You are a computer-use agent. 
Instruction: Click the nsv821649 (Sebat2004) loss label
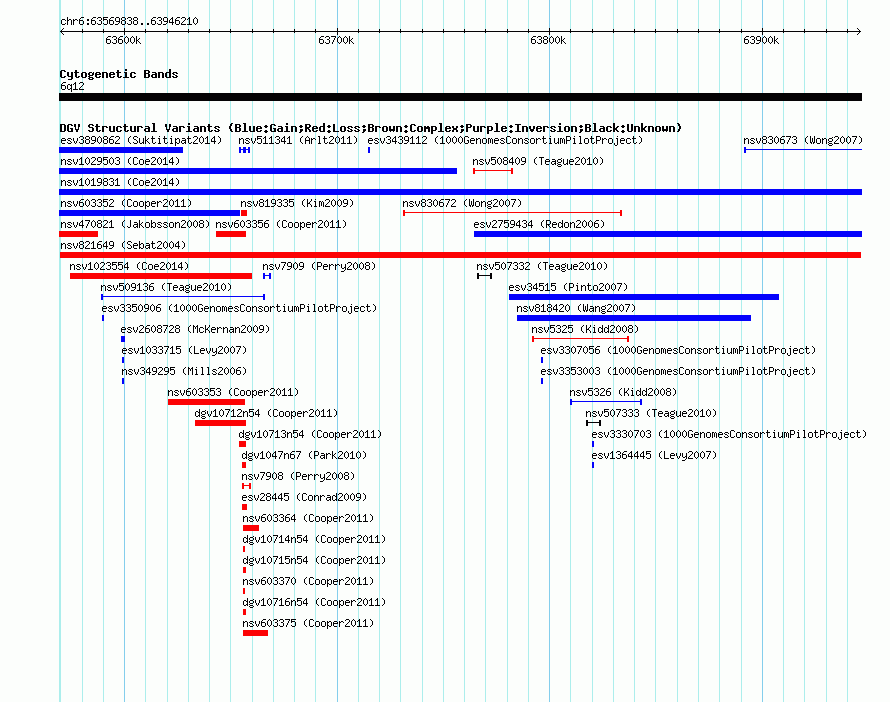pyautogui.click(x=123, y=245)
